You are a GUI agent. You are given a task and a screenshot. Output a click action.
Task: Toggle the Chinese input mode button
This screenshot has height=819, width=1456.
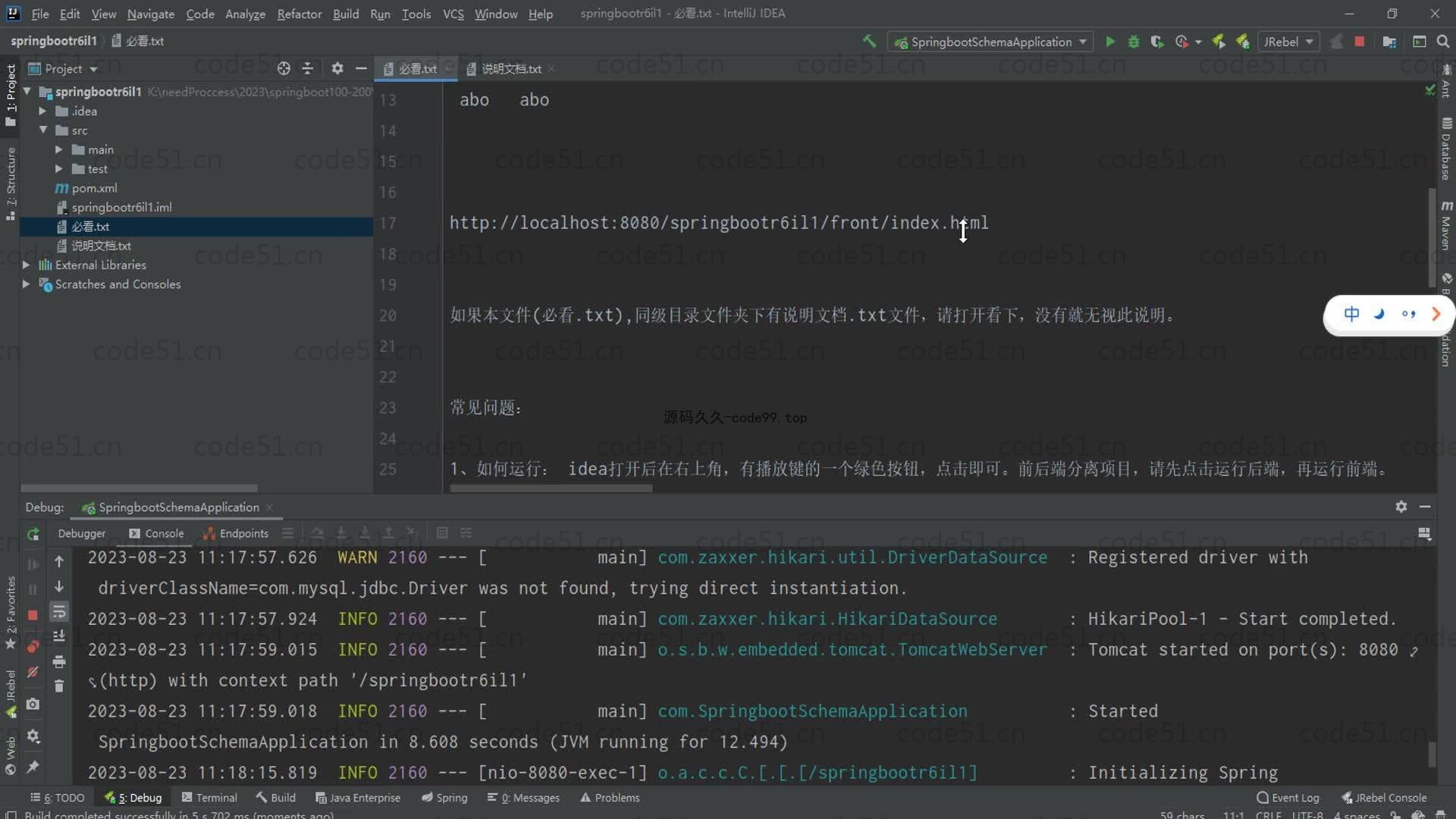coord(1351,314)
